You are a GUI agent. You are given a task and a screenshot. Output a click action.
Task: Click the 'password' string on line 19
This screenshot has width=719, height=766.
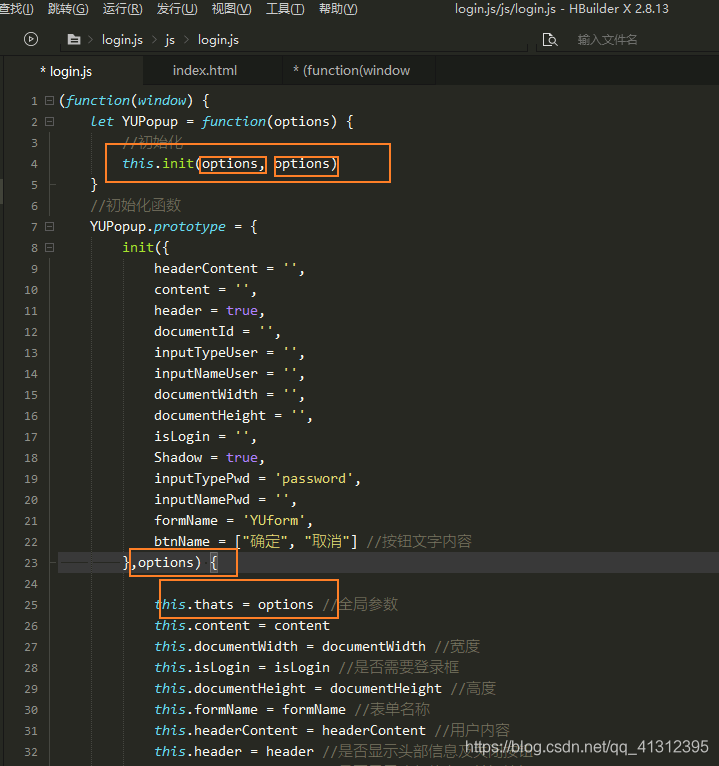(x=314, y=479)
